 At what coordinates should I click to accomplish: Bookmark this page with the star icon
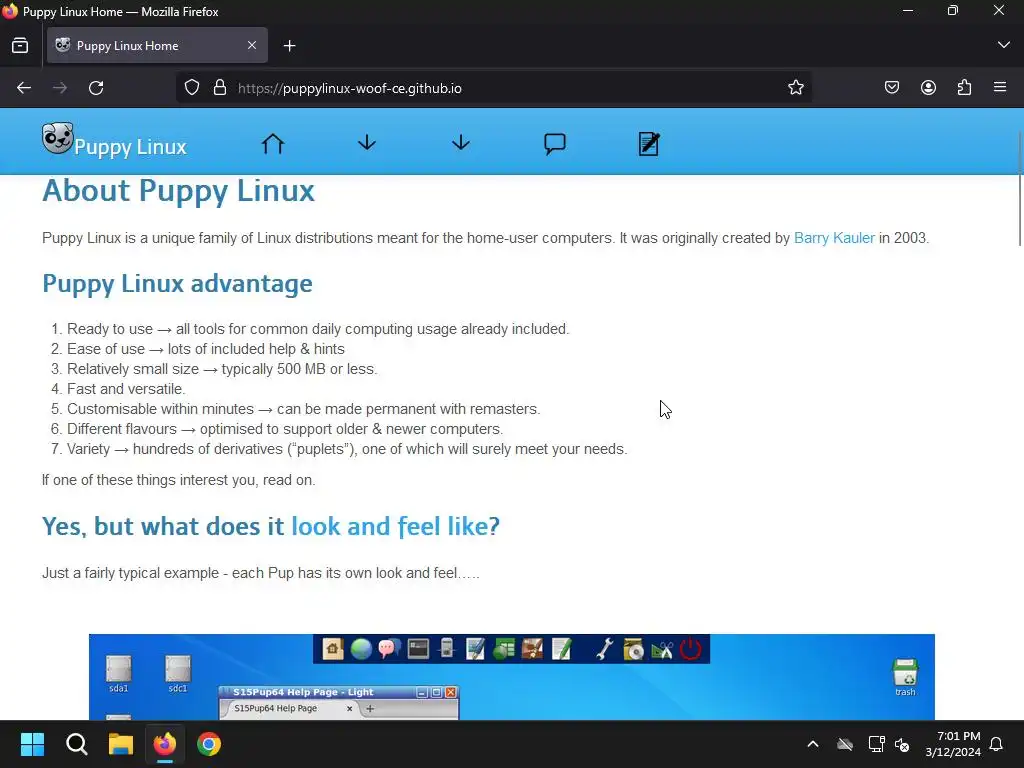(x=795, y=88)
